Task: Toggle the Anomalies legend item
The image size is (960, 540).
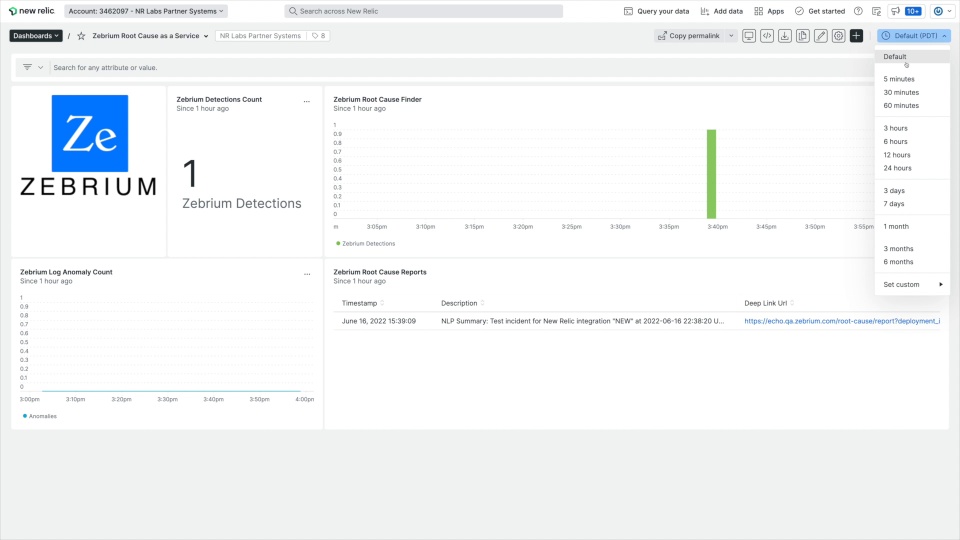Action: (x=40, y=416)
